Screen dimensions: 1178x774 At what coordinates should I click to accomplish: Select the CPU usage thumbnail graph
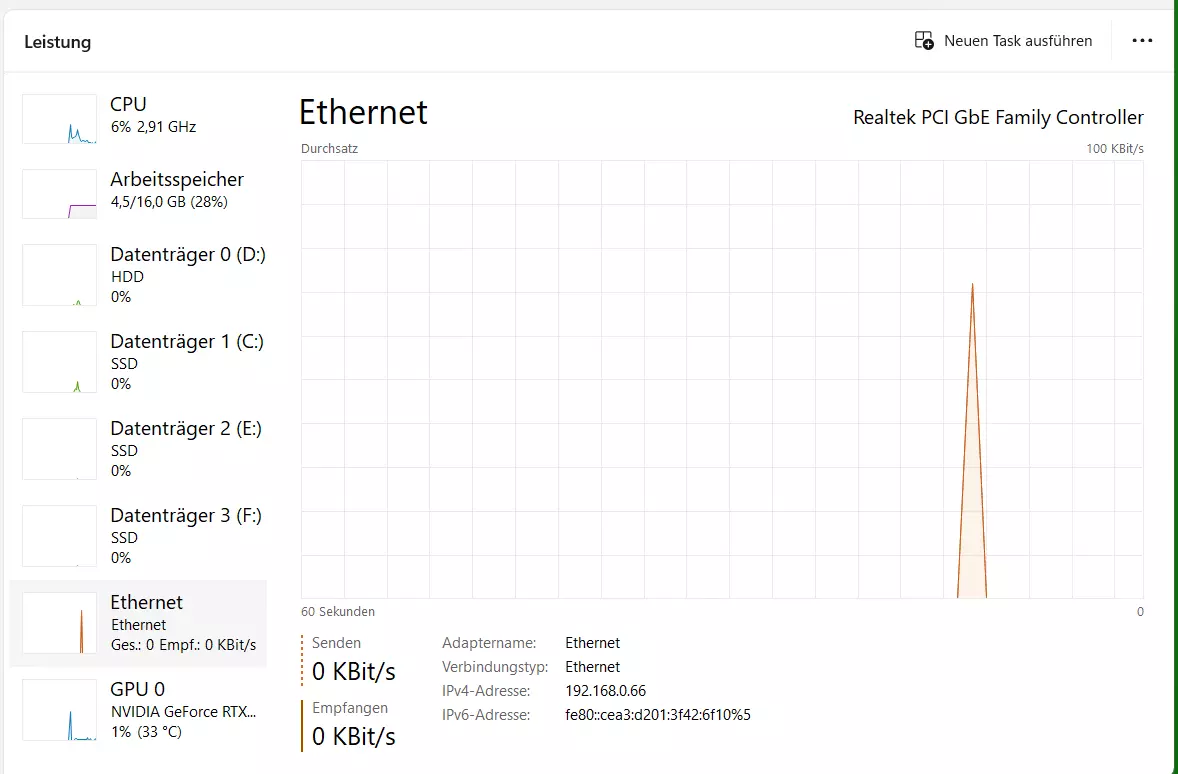click(x=59, y=119)
